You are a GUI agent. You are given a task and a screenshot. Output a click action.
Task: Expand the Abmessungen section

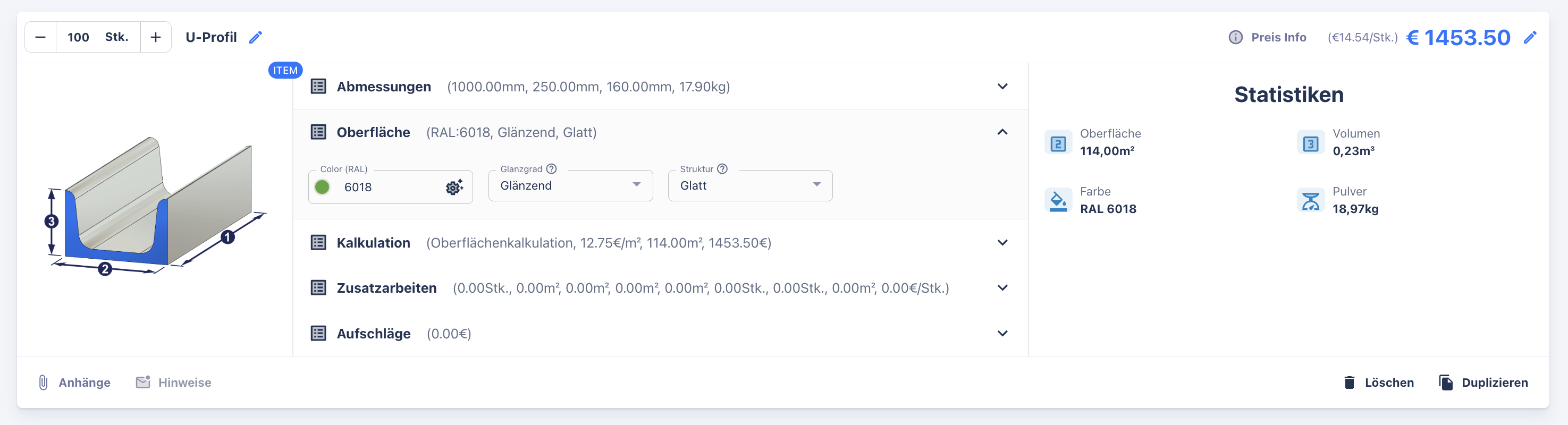[1002, 87]
